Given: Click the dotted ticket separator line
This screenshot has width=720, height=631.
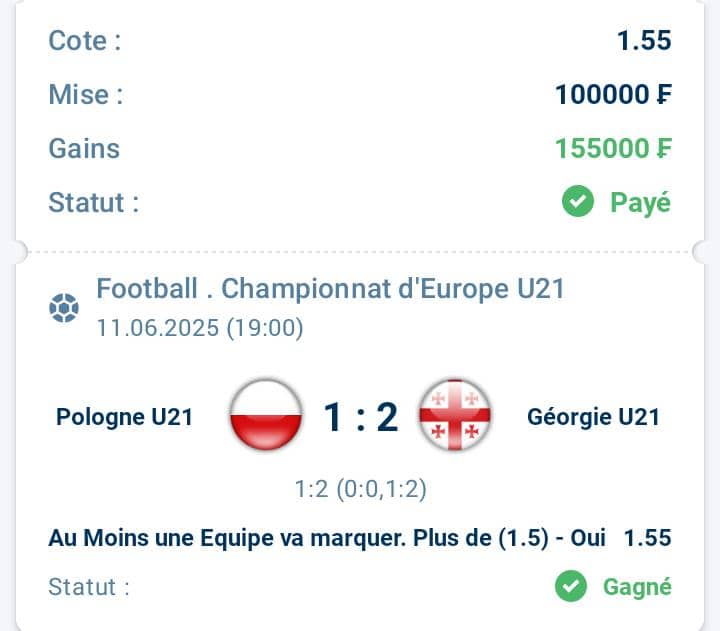Looking at the screenshot, I should click(360, 252).
